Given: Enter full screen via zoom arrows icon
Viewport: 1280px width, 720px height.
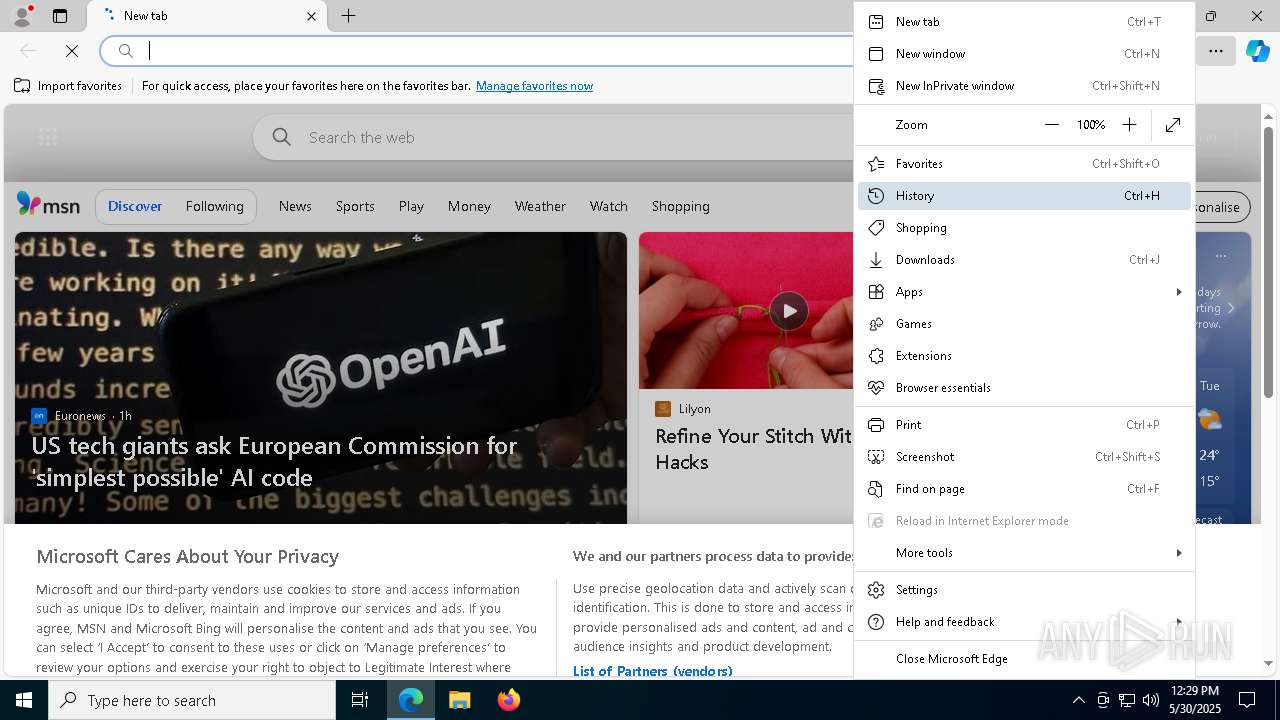Looking at the screenshot, I should [1173, 125].
